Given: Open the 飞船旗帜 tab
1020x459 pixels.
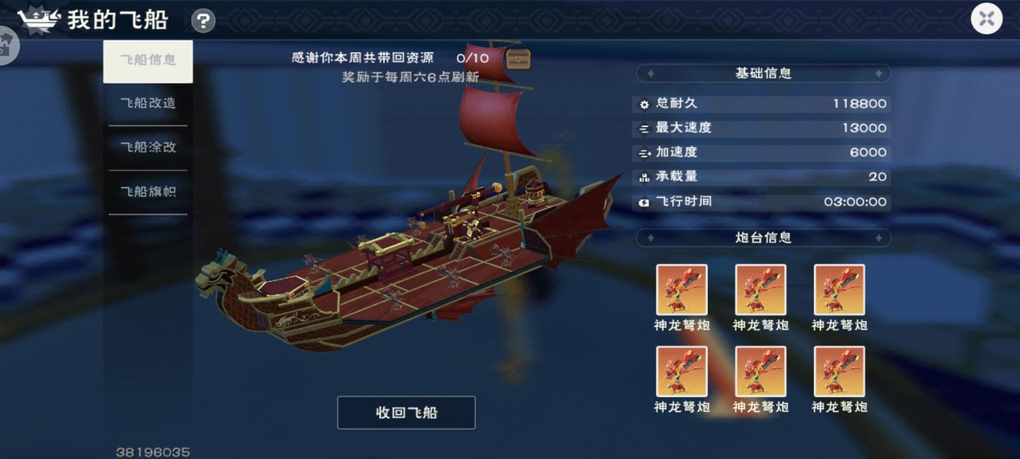Looking at the screenshot, I should coord(148,192).
